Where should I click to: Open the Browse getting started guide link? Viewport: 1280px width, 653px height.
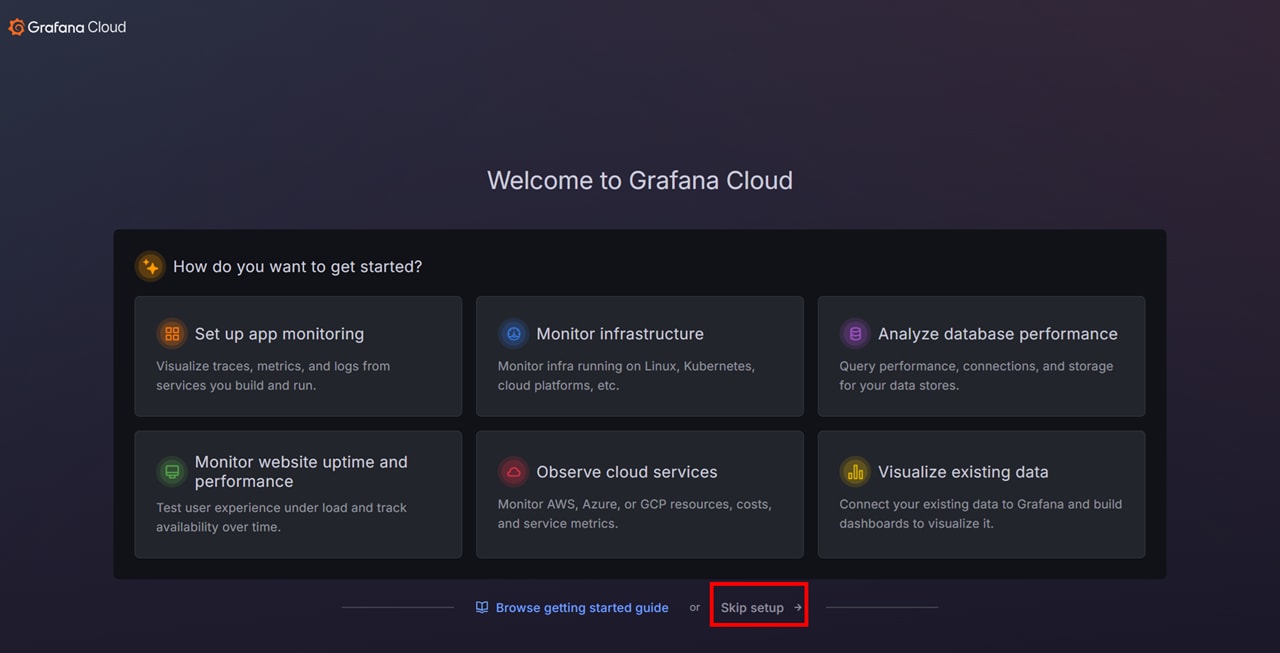(582, 608)
